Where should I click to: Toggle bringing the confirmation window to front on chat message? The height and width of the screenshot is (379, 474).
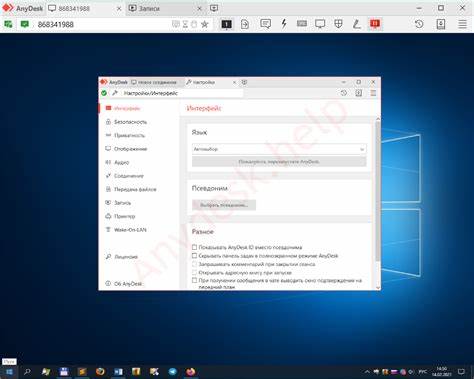(194, 281)
